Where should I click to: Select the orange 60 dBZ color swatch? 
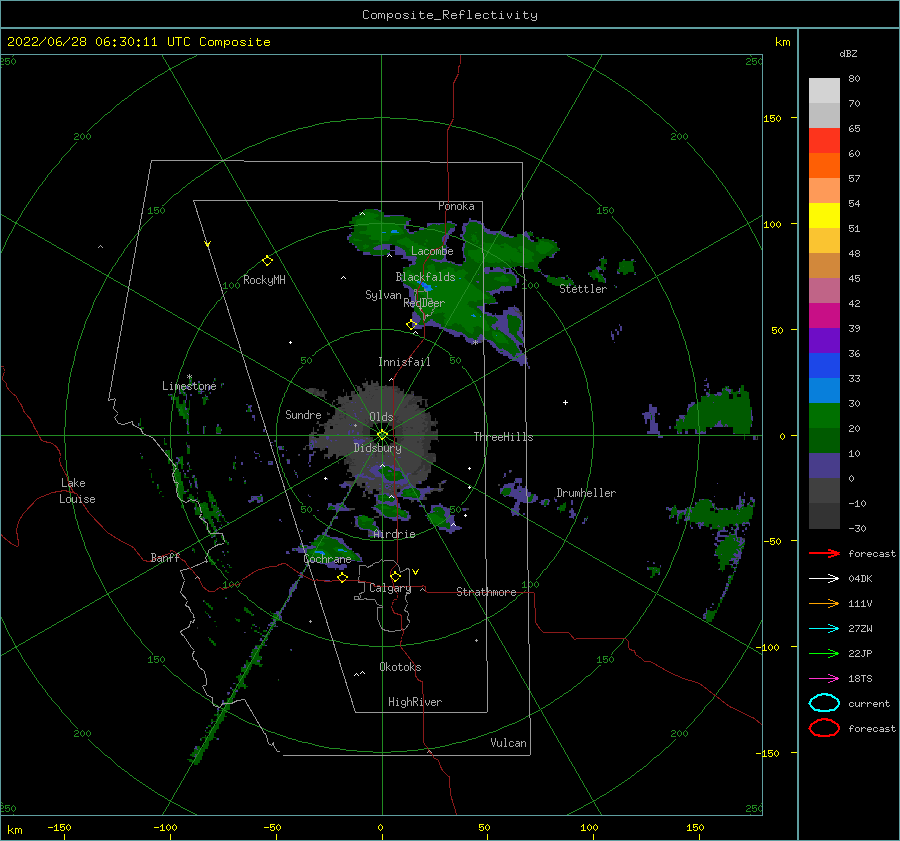[824, 165]
